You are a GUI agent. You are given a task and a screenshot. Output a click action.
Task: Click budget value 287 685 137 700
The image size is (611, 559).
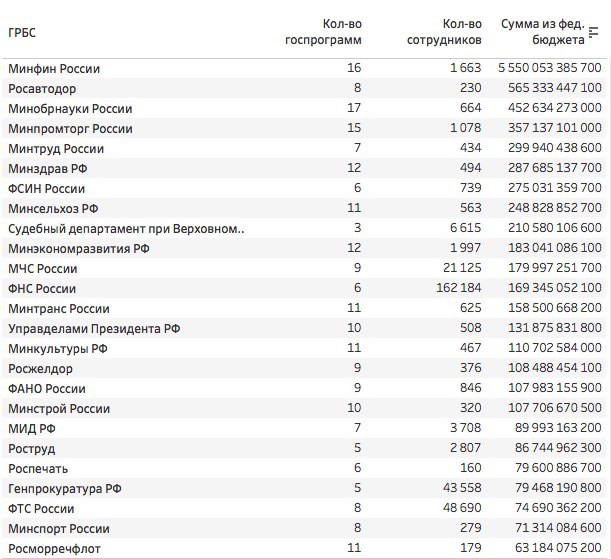(554, 168)
